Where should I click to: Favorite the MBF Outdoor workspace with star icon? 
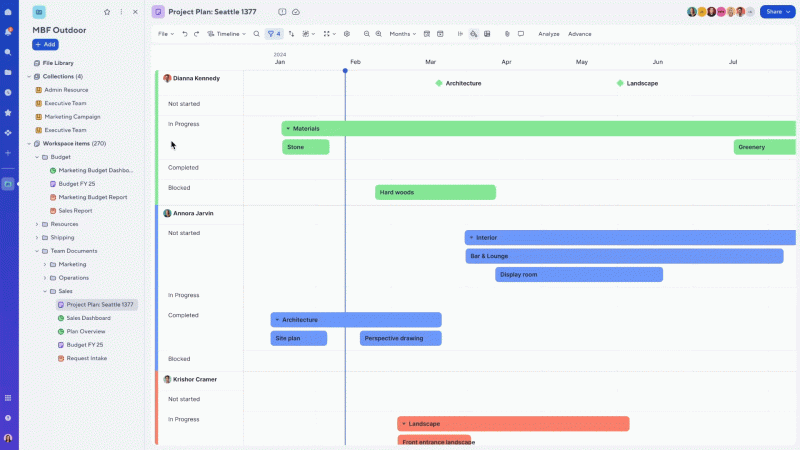point(107,12)
